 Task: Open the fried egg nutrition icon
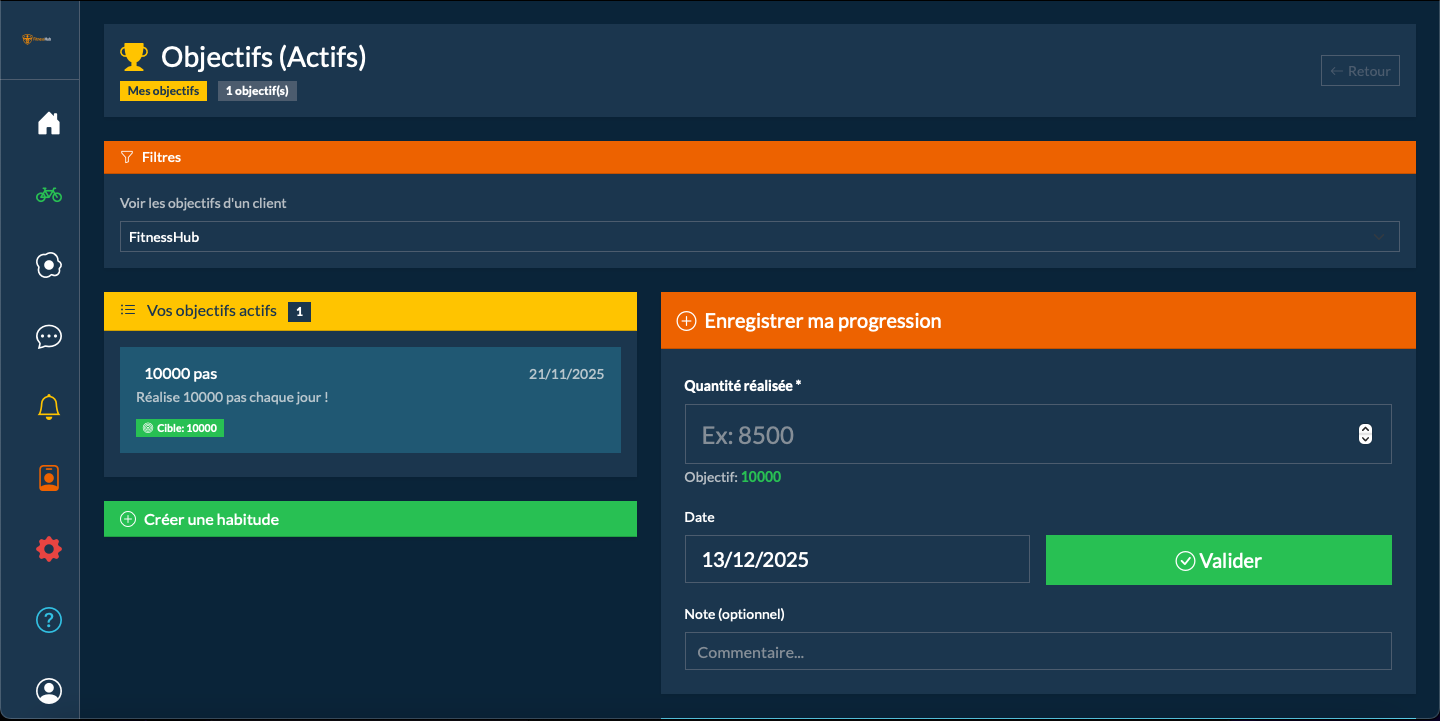click(48, 265)
